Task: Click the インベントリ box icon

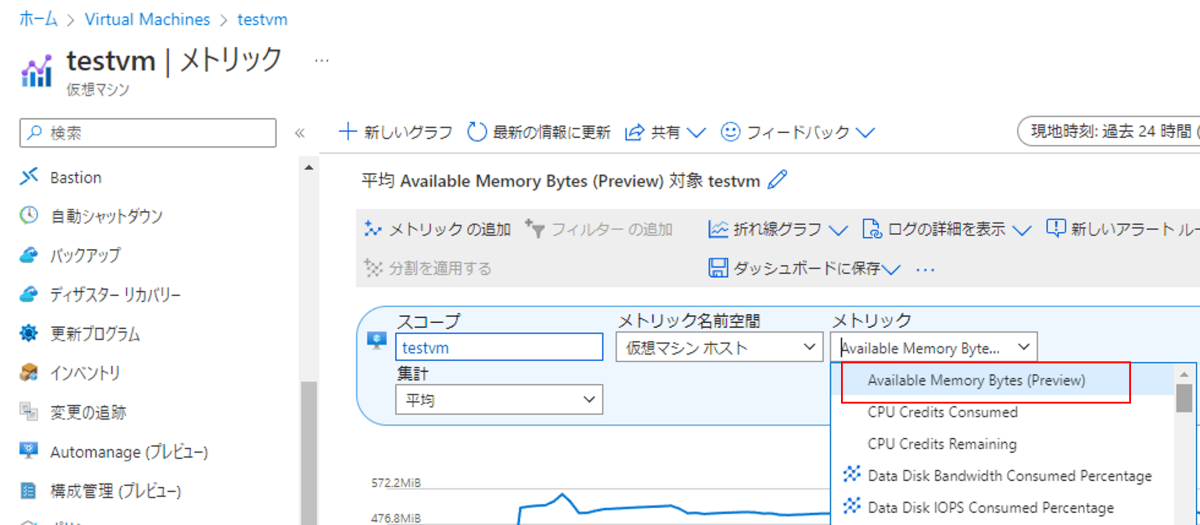Action: [29, 373]
